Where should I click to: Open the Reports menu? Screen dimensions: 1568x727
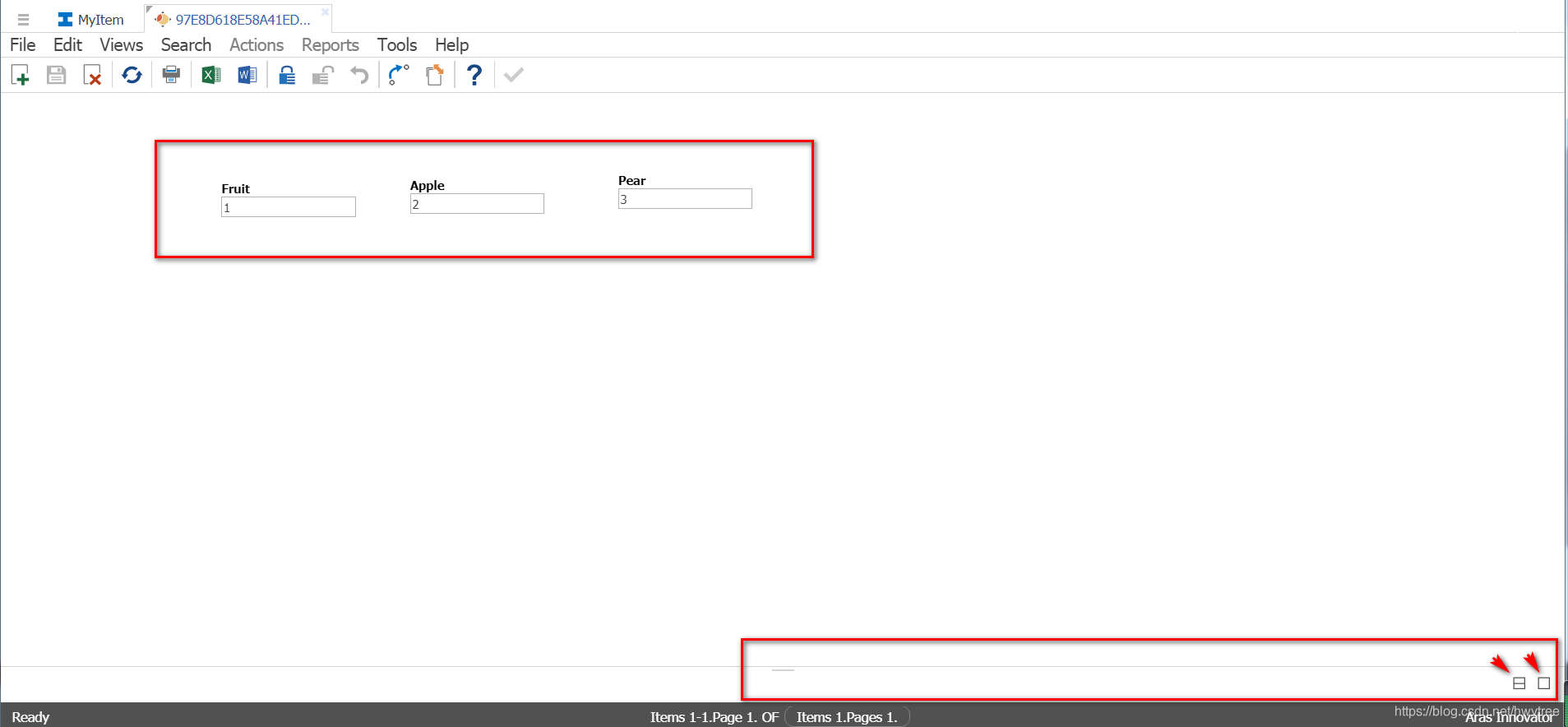point(331,45)
